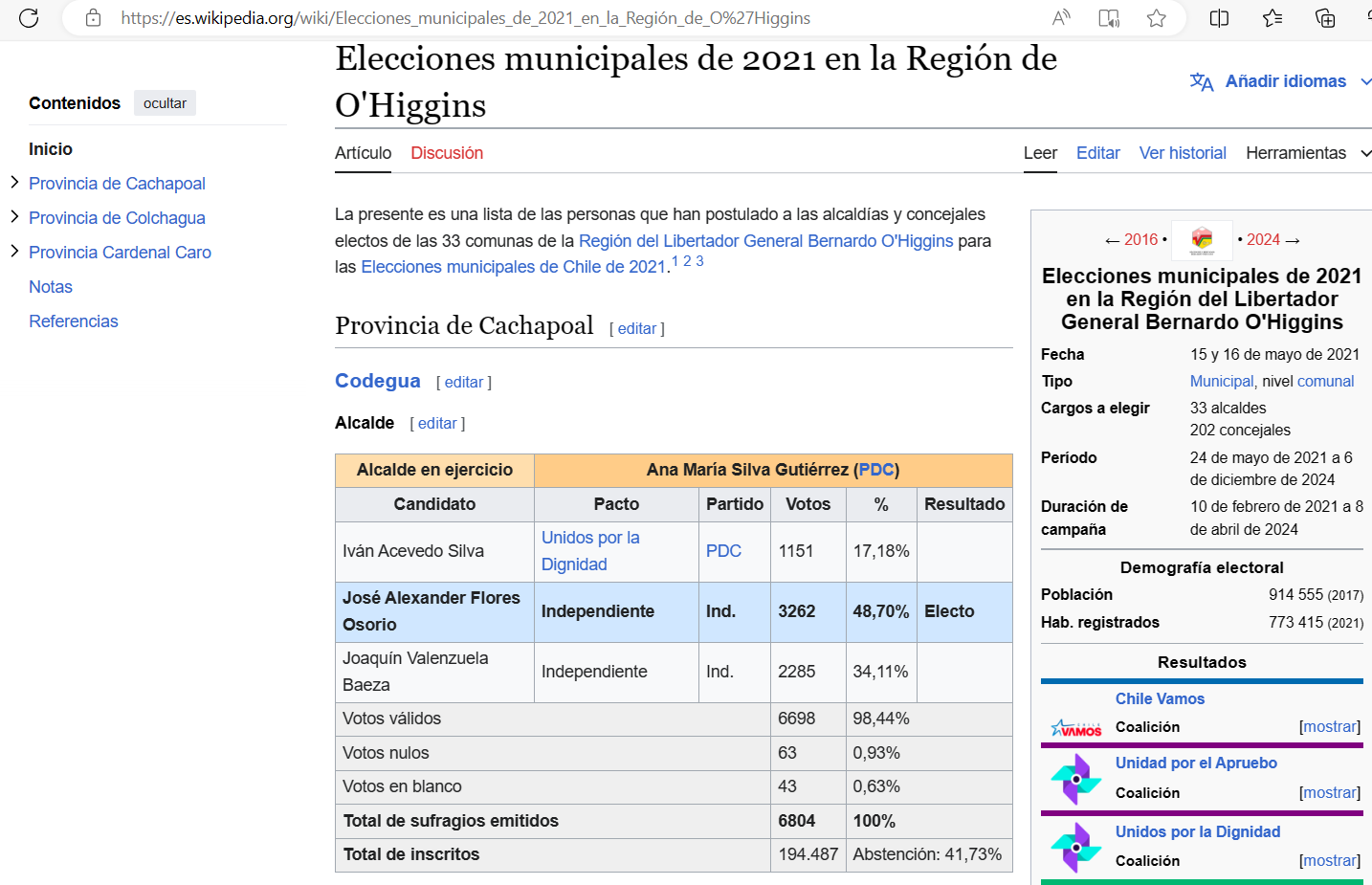Jump to Notas in the contents
Screen dimensions: 1372x885
[51, 287]
